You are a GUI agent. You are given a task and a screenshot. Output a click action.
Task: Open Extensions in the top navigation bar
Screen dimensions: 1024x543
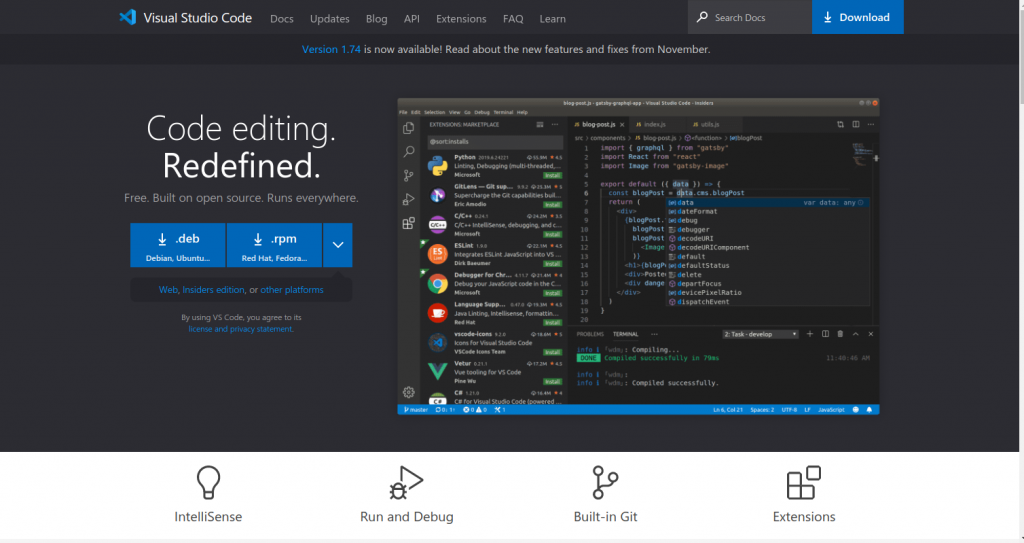click(461, 19)
